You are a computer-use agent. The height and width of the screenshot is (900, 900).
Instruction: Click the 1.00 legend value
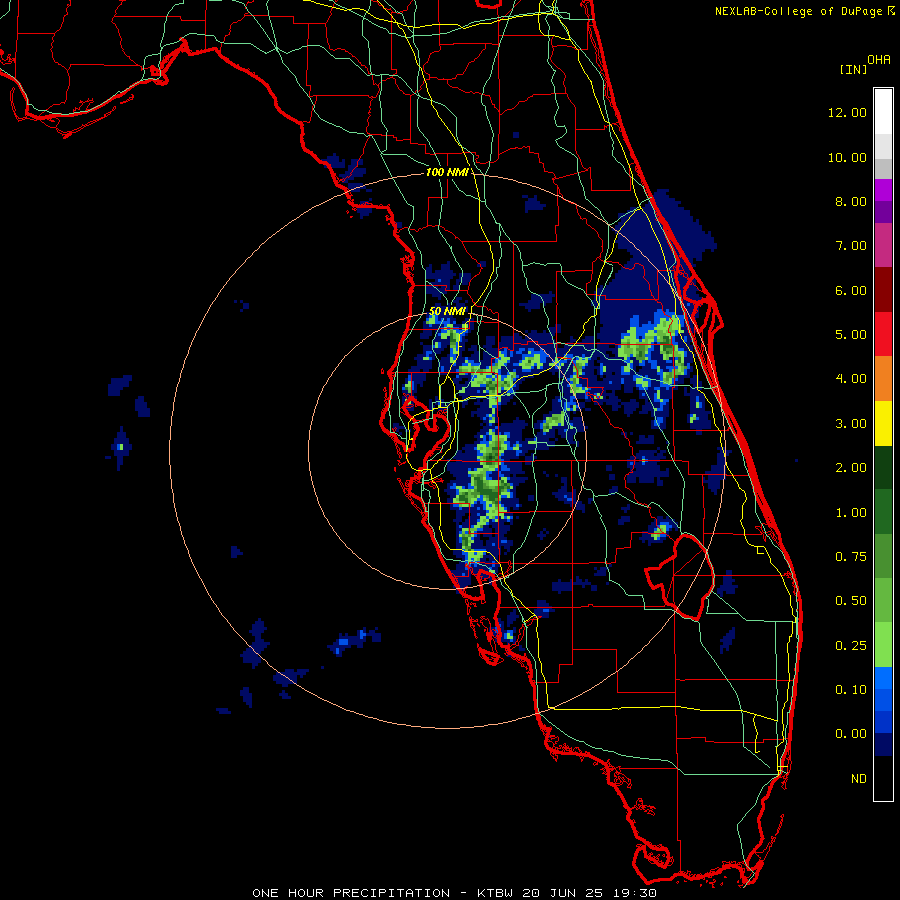850,513
